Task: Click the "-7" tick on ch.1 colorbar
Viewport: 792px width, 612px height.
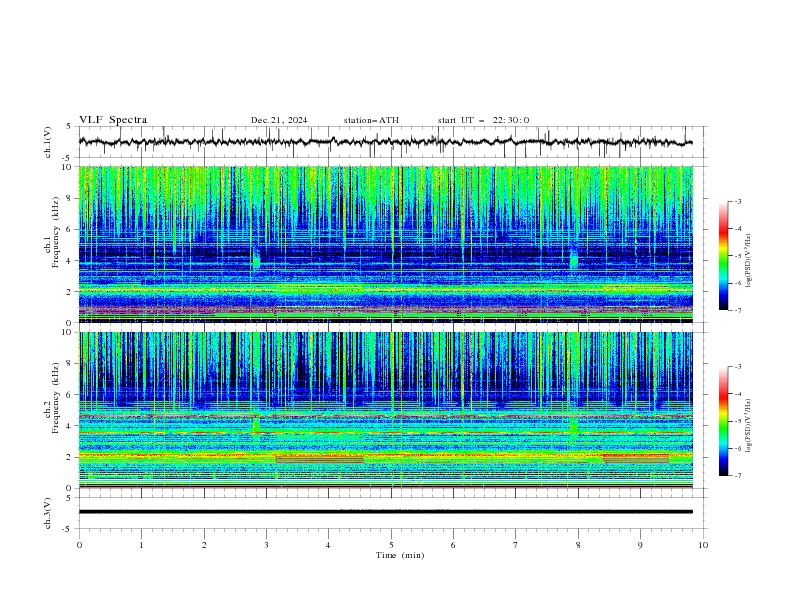Action: (x=737, y=310)
